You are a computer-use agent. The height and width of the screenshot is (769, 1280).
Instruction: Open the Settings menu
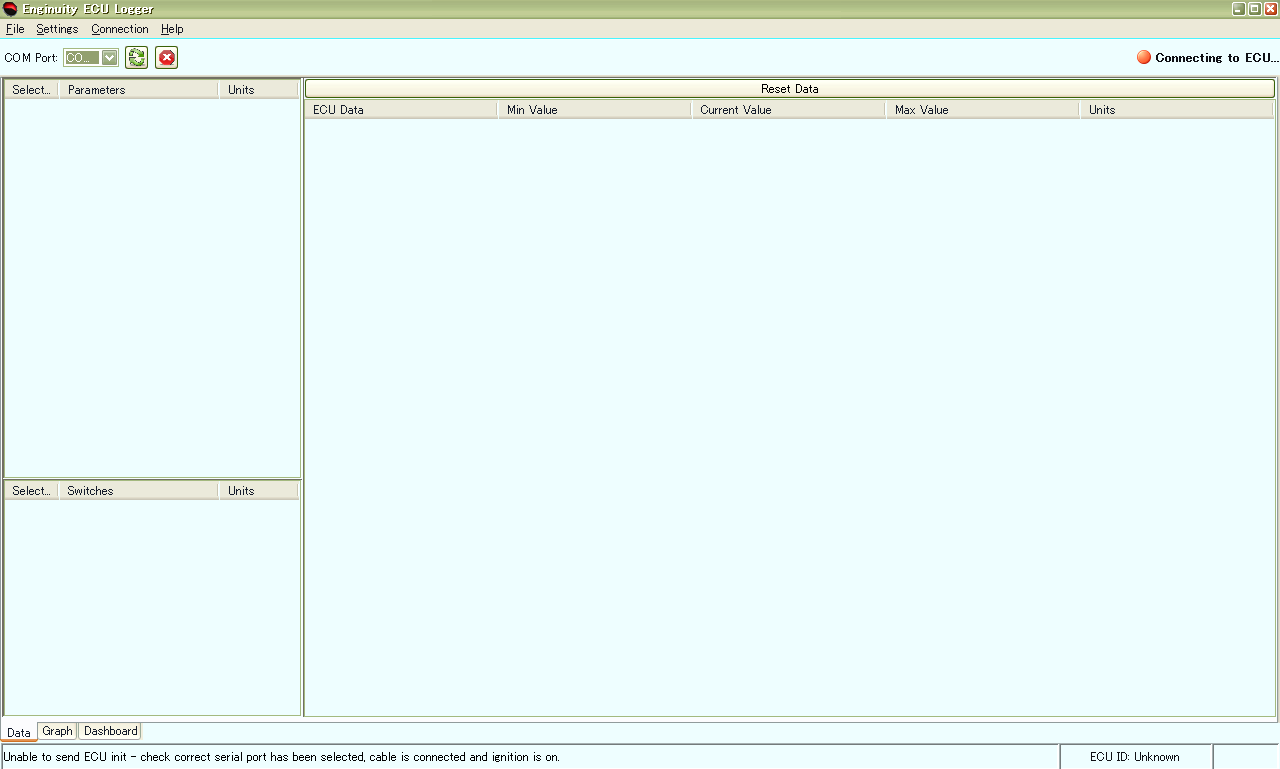[57, 29]
